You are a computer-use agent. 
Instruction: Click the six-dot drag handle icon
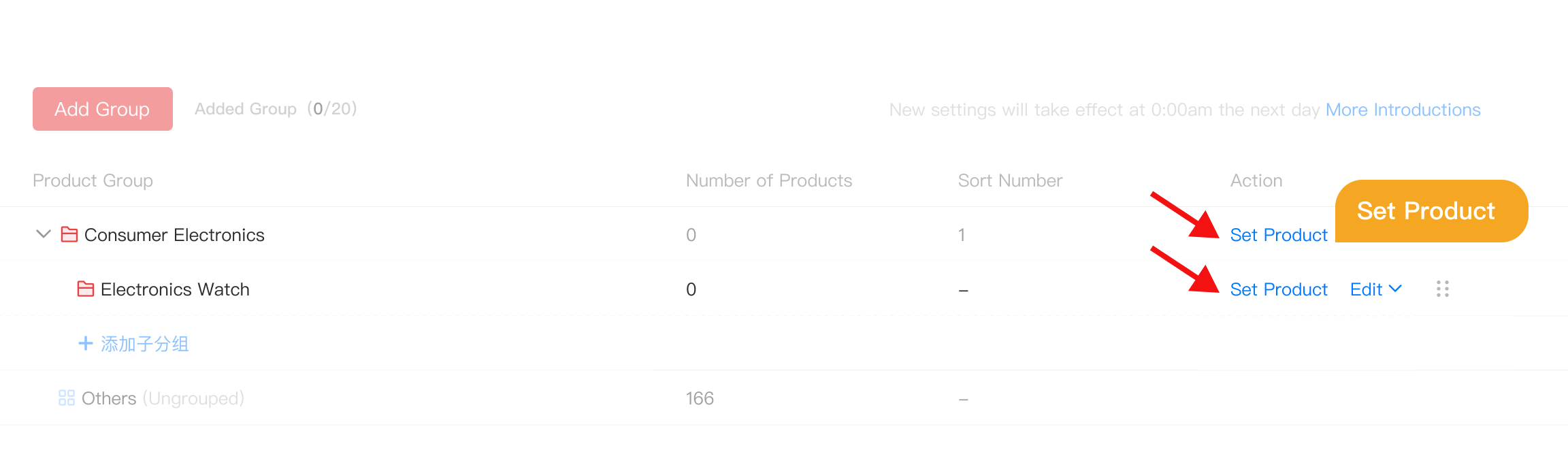point(1442,289)
